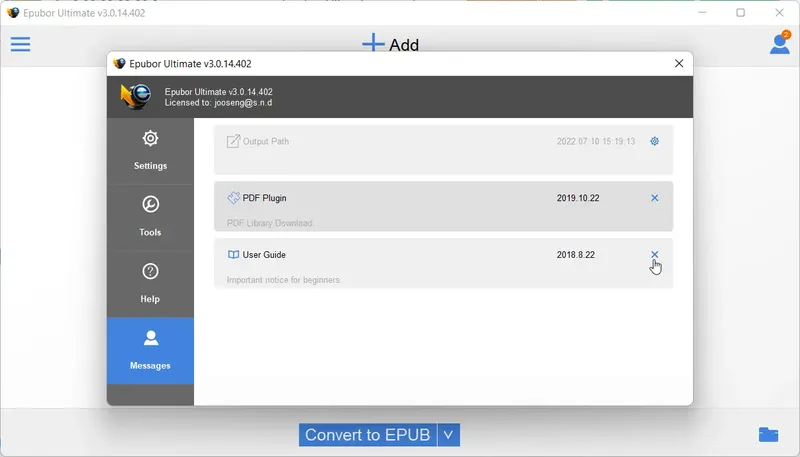Click the User Guide book icon
This screenshot has width=800, height=457.
point(233,255)
